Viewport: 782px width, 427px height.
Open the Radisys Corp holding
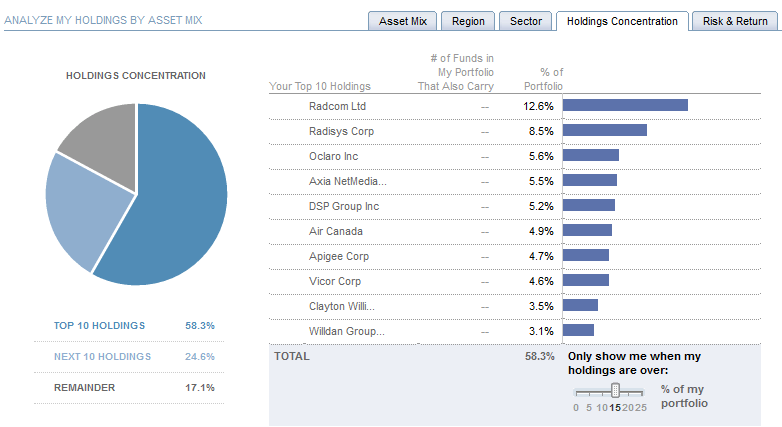(341, 131)
